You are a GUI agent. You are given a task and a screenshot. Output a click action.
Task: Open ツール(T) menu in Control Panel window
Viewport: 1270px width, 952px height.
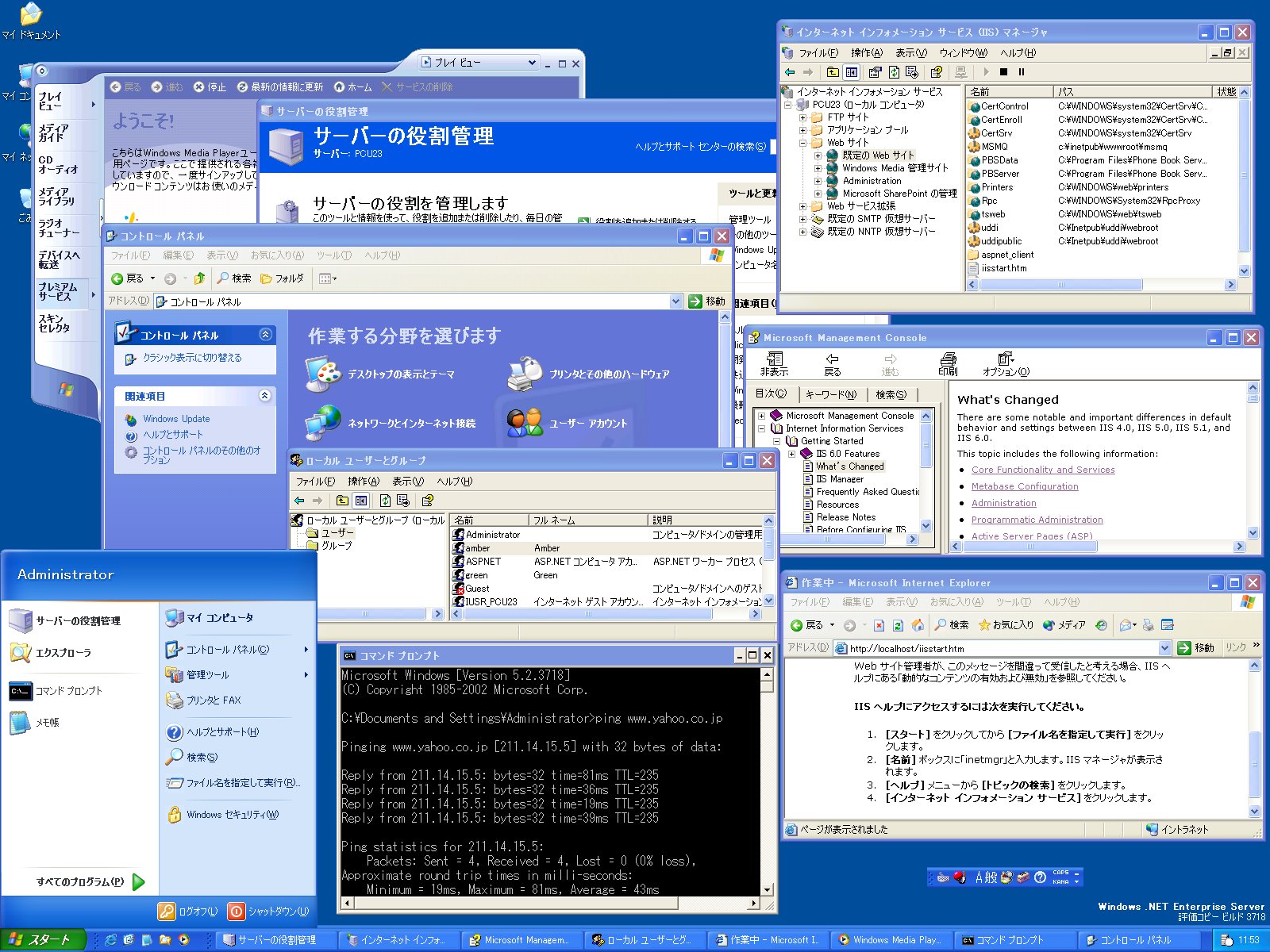[x=334, y=255]
